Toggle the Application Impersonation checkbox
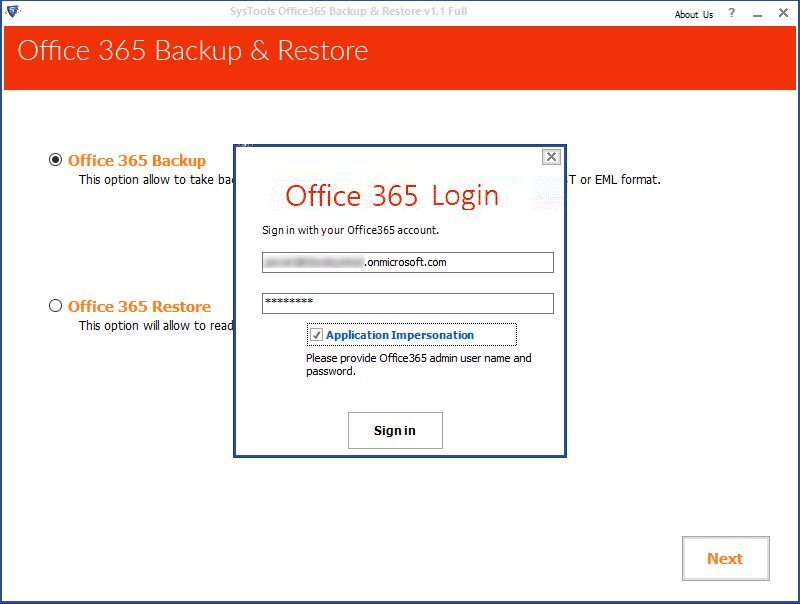The image size is (800, 604). (316, 336)
